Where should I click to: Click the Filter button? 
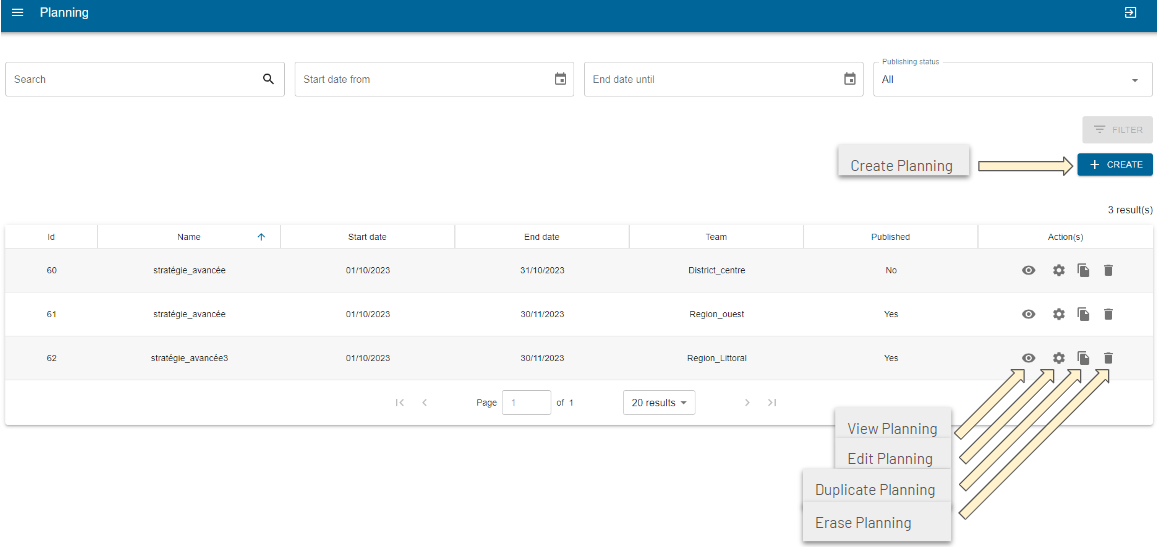(x=1117, y=129)
